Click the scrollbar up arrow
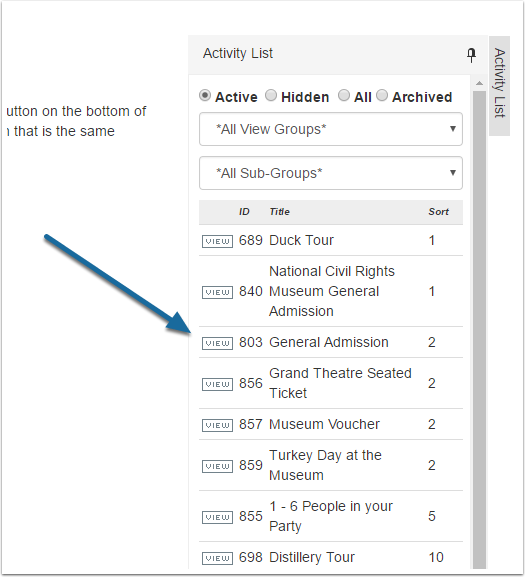Screen dimensions: 525x577 point(479,84)
